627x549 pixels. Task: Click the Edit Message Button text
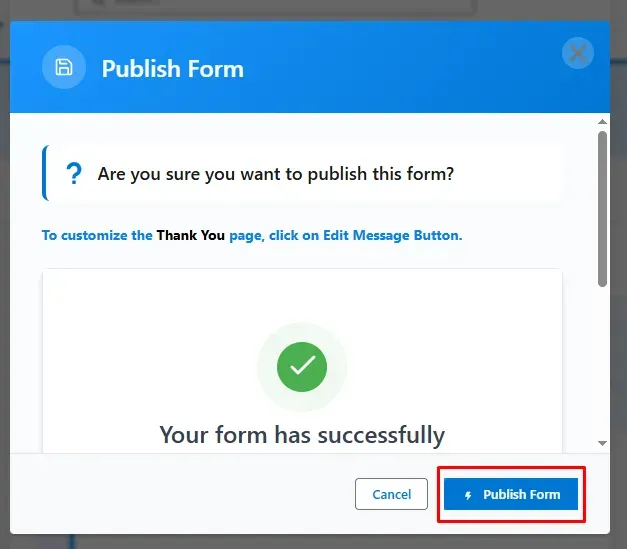click(x=392, y=235)
